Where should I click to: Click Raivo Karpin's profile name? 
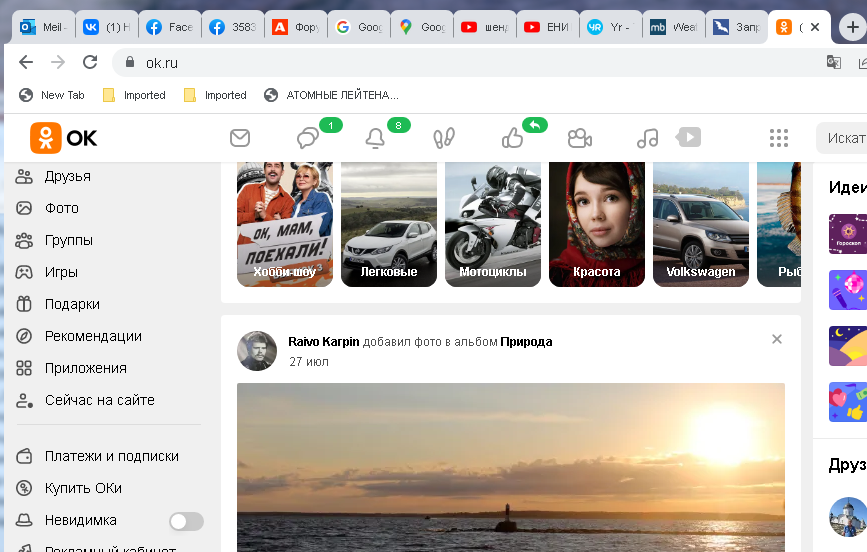[x=323, y=342]
